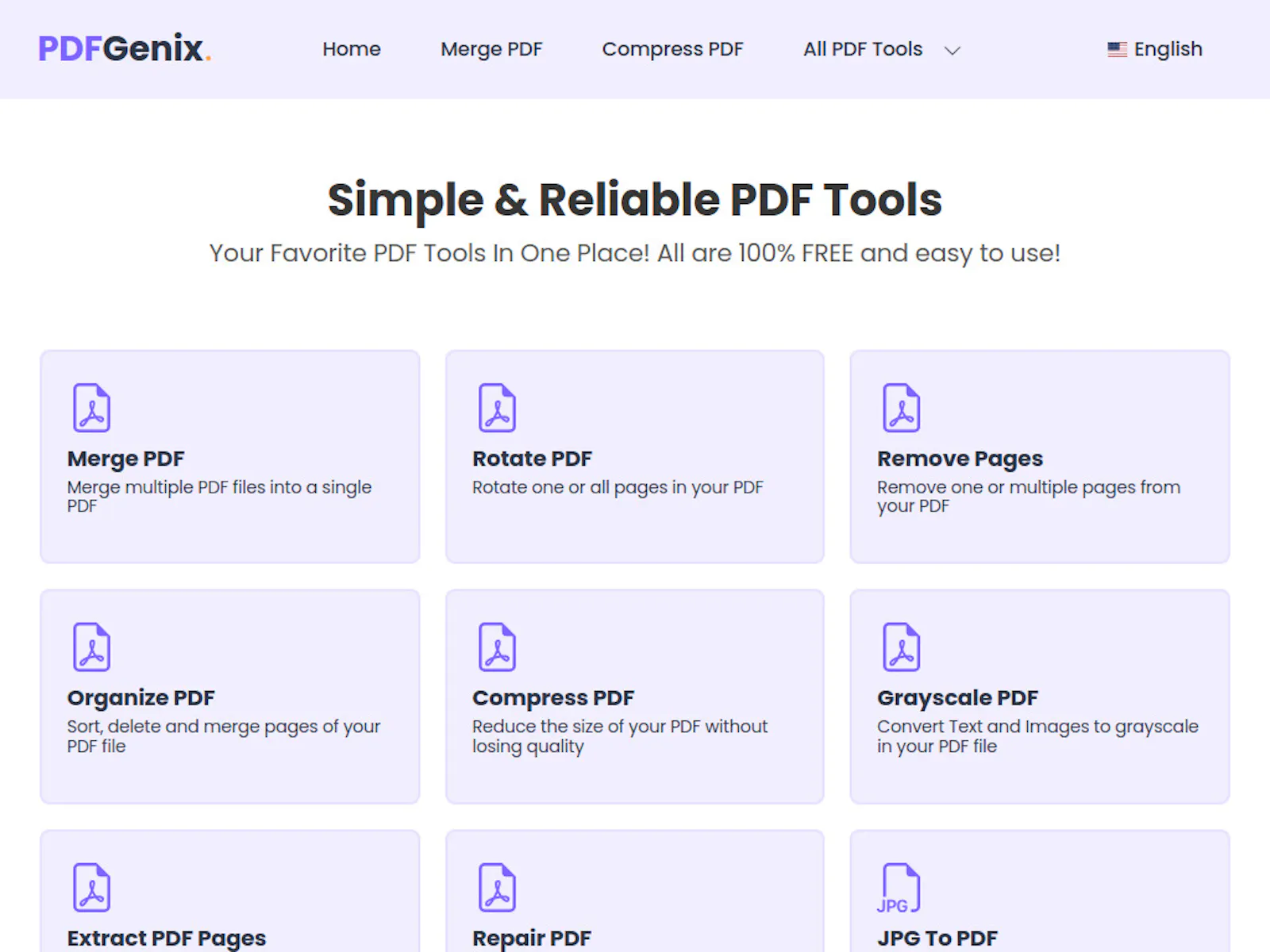Click the Compress PDF card icon
Screen dimensions: 1270x952
(497, 647)
